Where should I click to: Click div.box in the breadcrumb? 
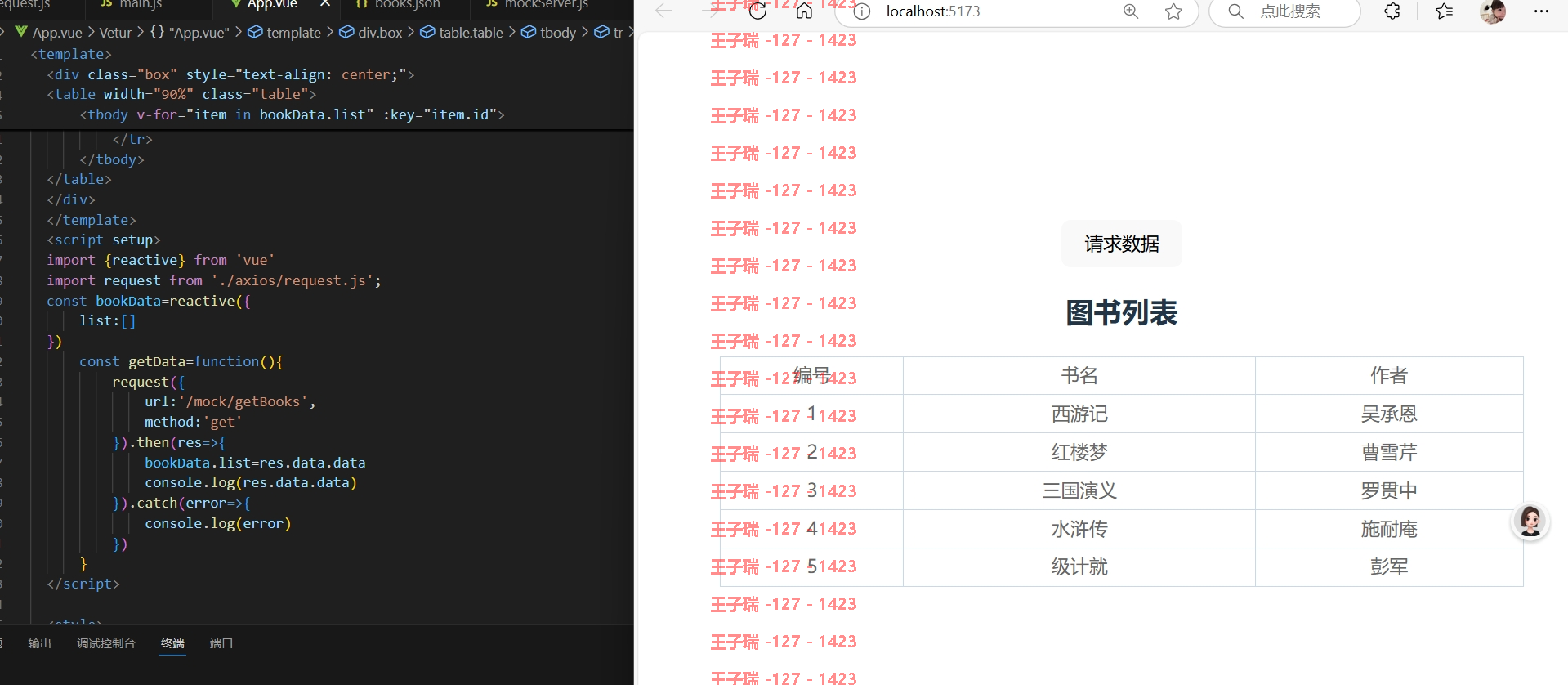click(372, 33)
